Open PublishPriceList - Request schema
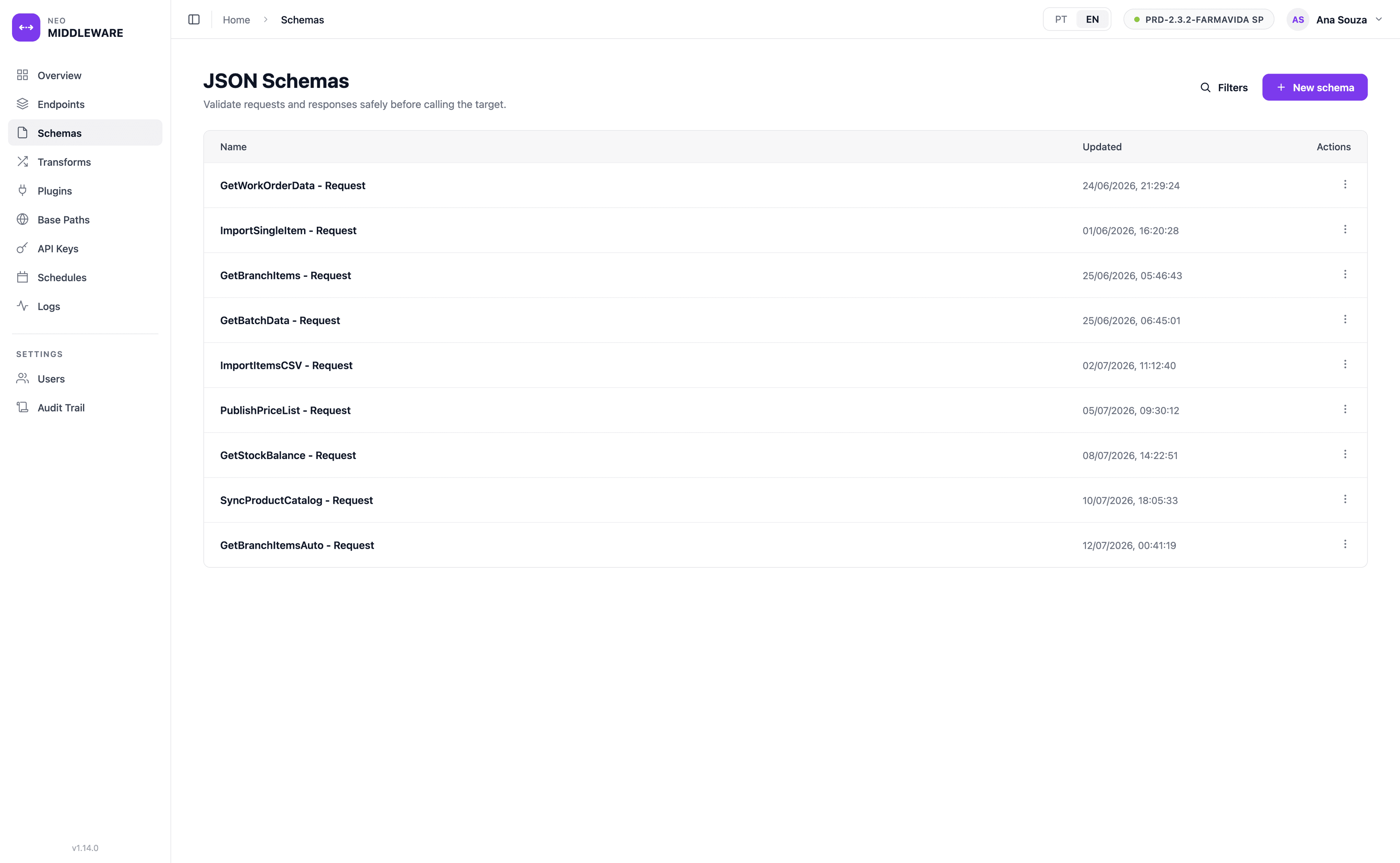 click(285, 411)
